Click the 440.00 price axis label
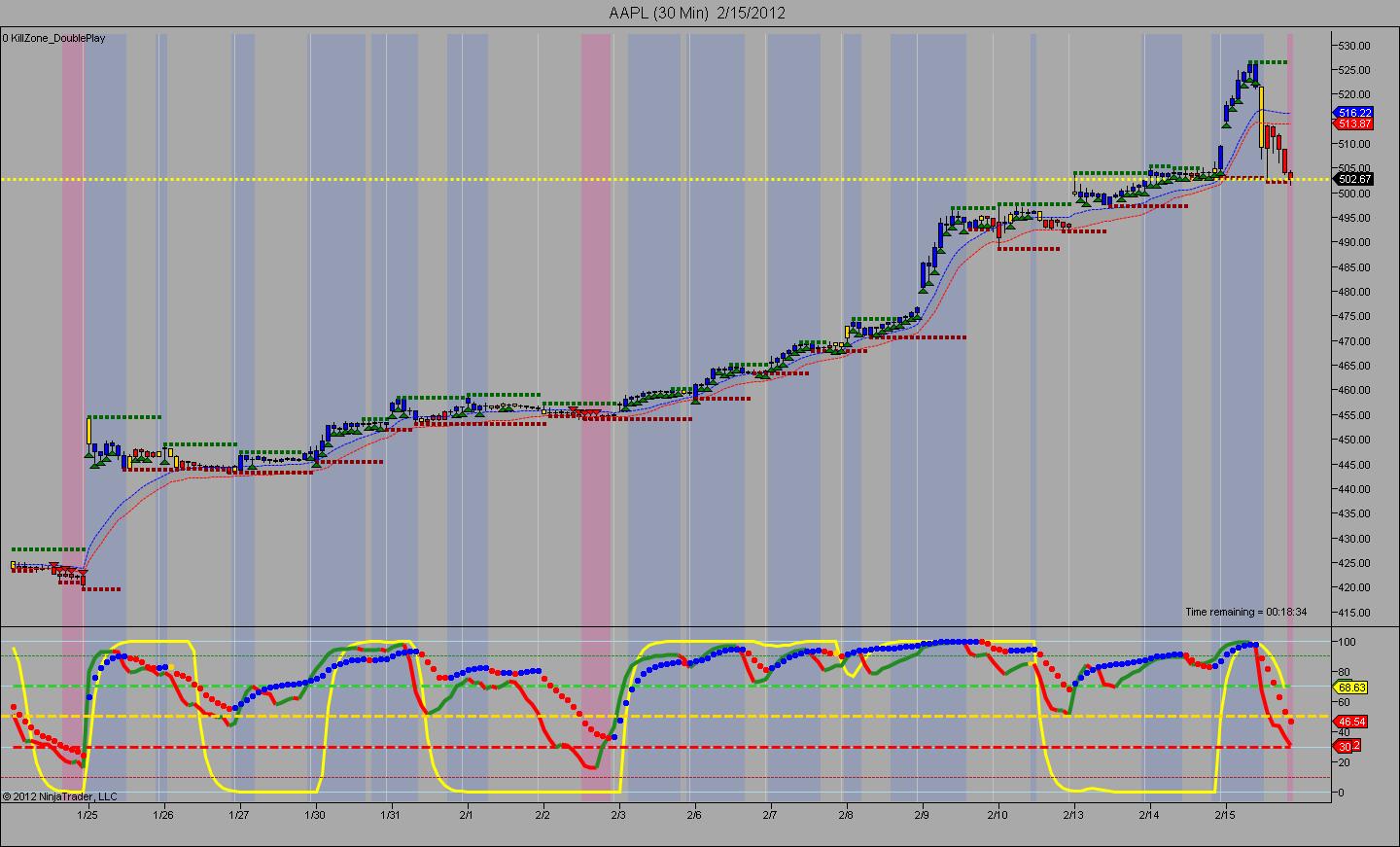Viewport: 1400px width, 847px height. click(1354, 489)
